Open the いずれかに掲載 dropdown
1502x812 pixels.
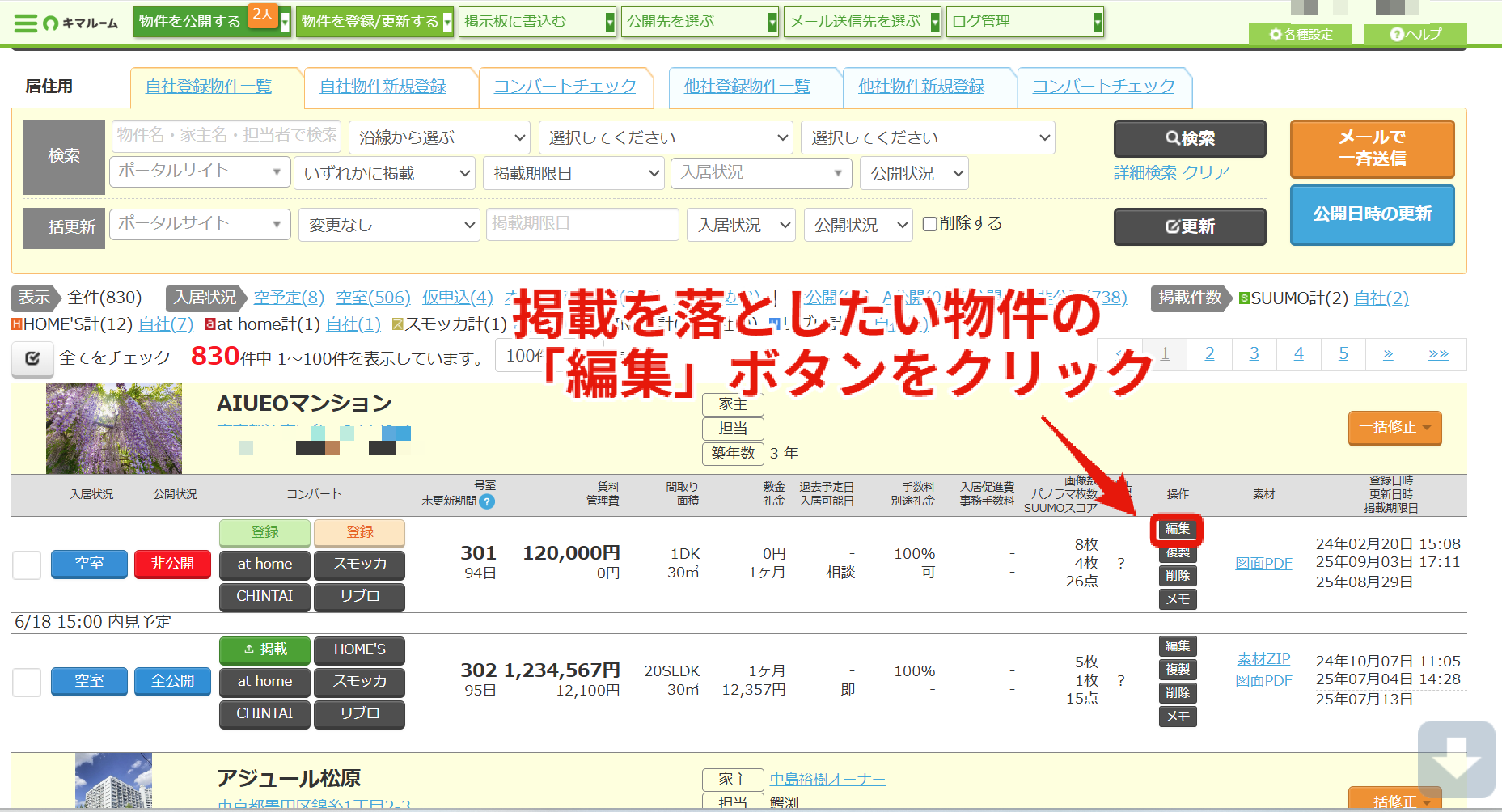(385, 173)
